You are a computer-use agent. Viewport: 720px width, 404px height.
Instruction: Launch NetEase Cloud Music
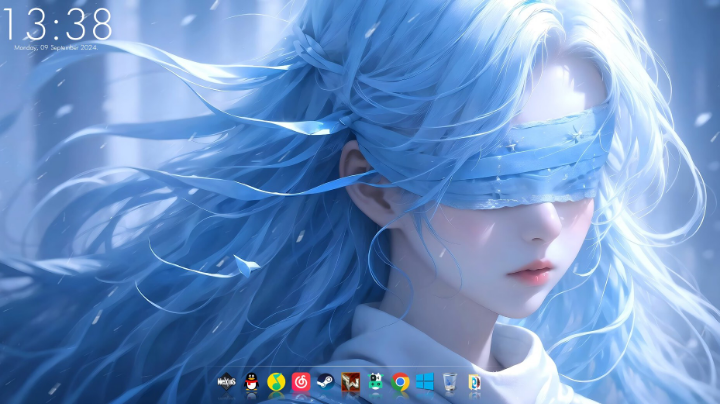coord(301,382)
